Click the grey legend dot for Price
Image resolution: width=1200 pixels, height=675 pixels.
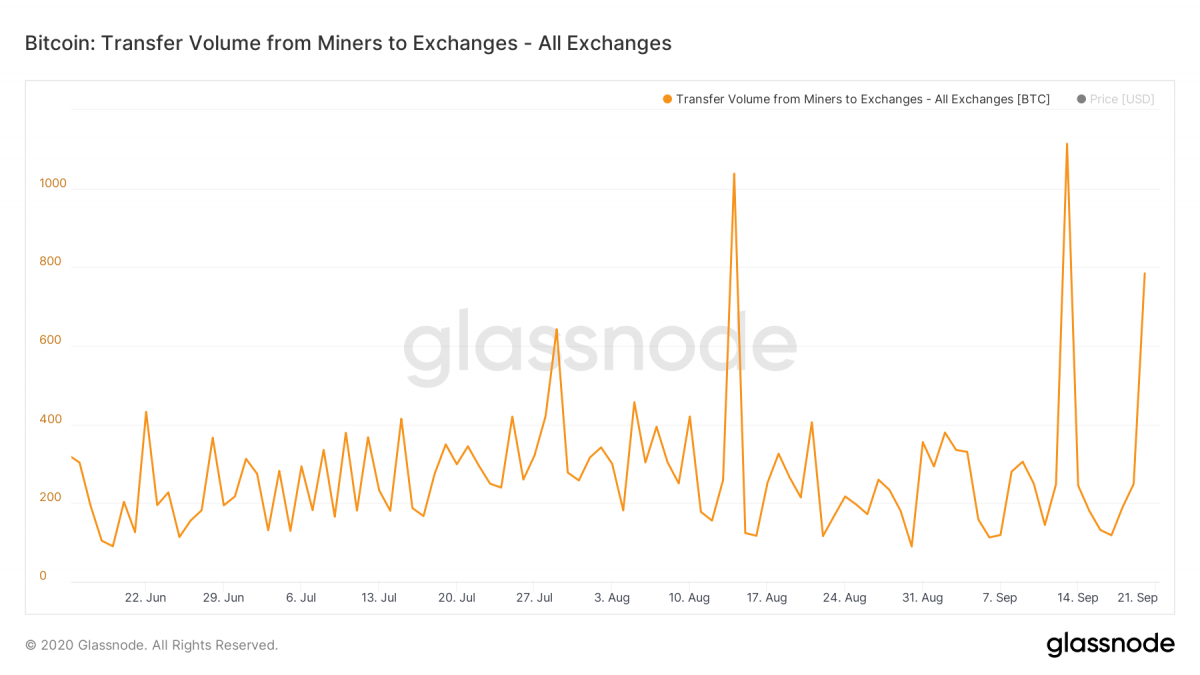pyautogui.click(x=1081, y=99)
